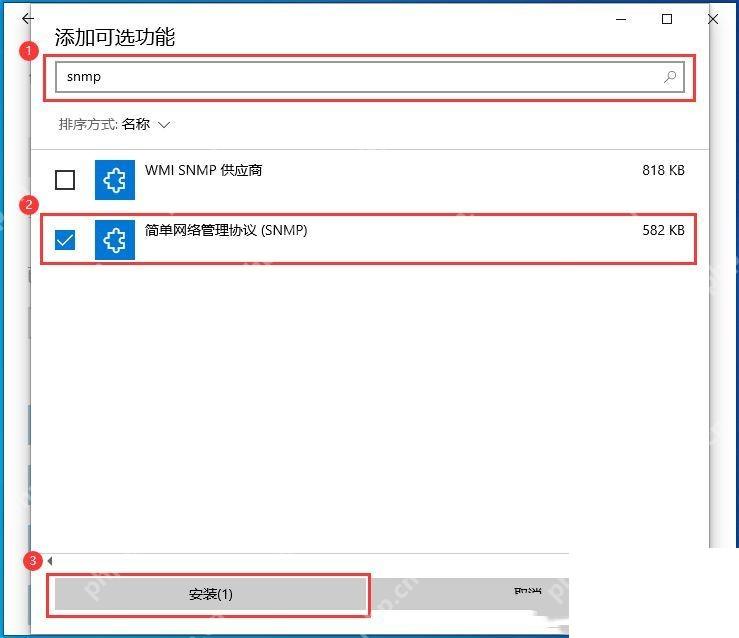
Task: Click the search magnifier icon
Action: [x=670, y=77]
